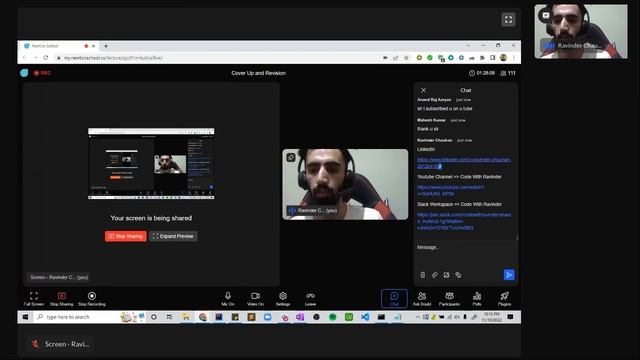Toggle the Chat panel button

point(394,298)
